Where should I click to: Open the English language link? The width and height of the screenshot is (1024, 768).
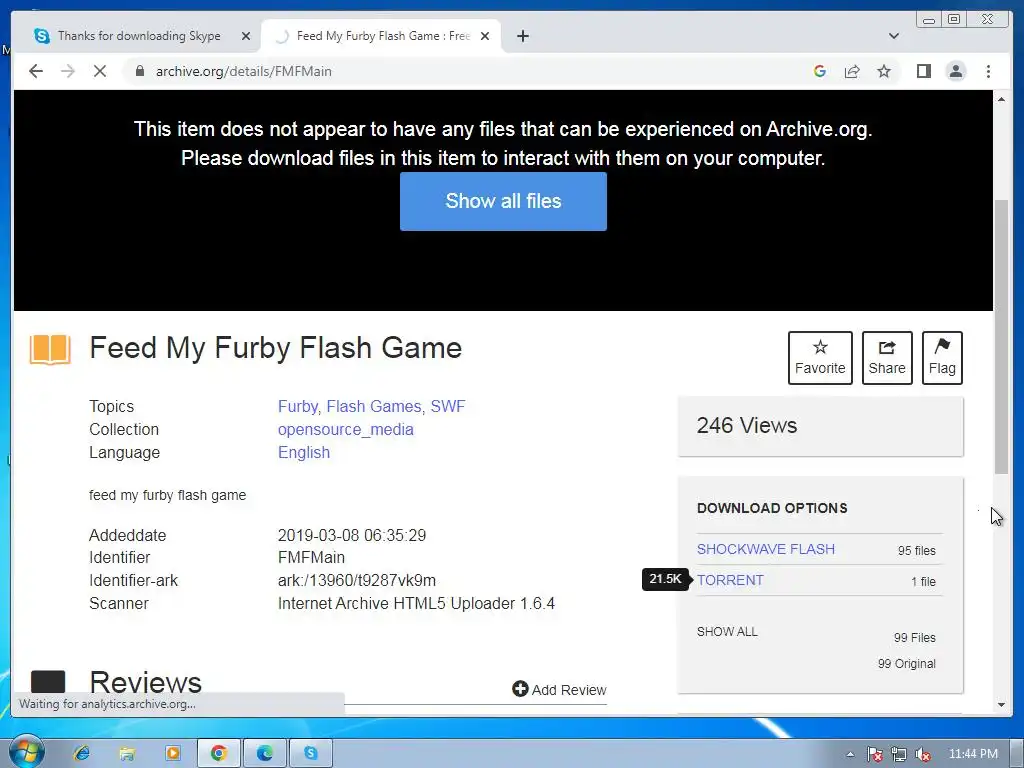click(304, 453)
